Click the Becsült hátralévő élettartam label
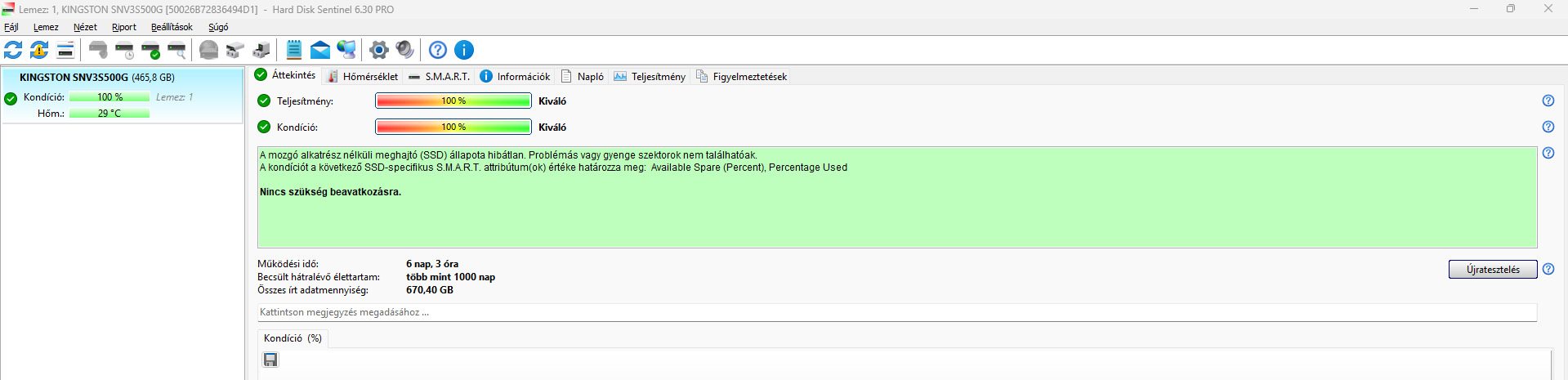 [319, 277]
